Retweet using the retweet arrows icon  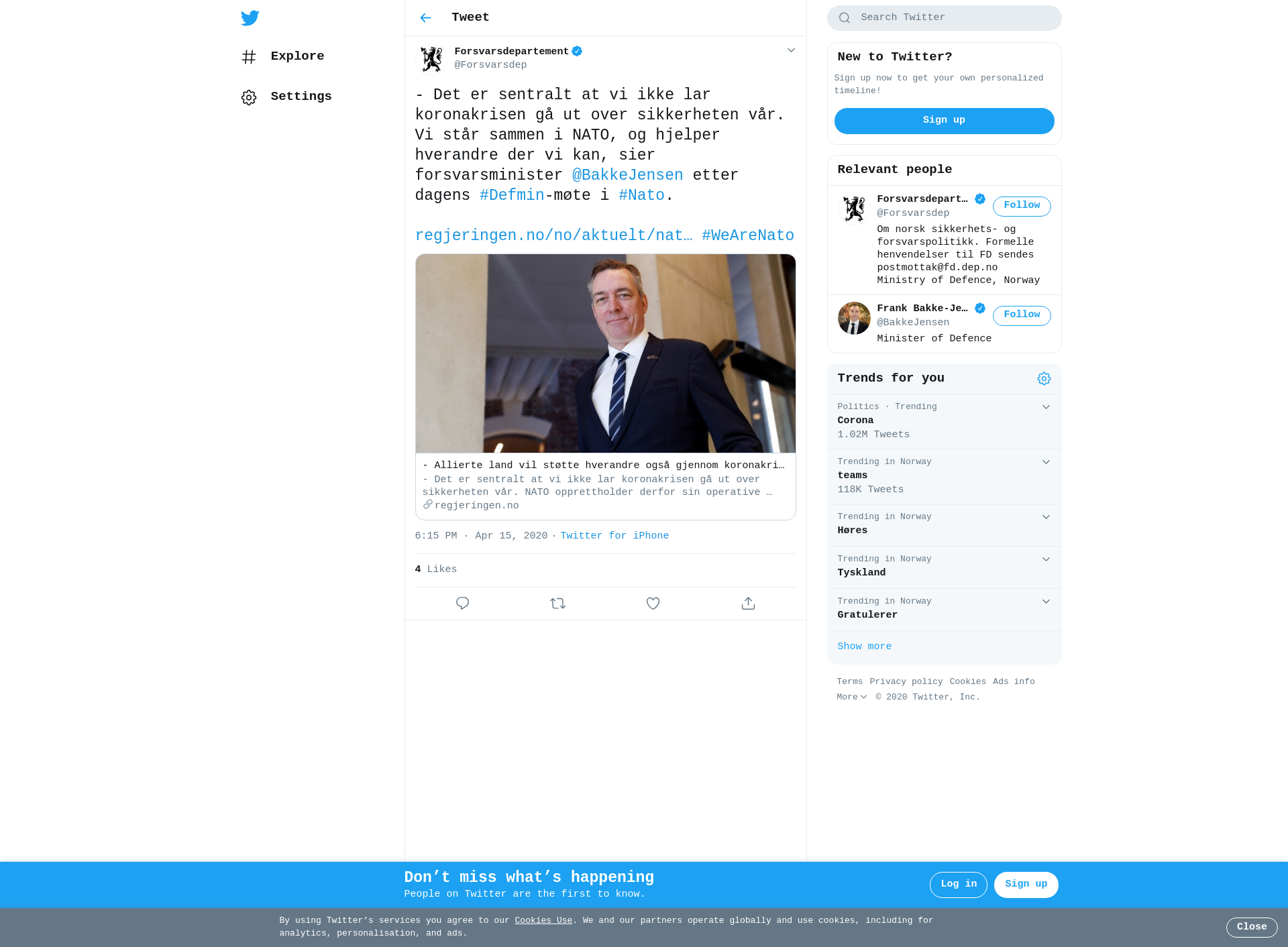[x=557, y=604]
